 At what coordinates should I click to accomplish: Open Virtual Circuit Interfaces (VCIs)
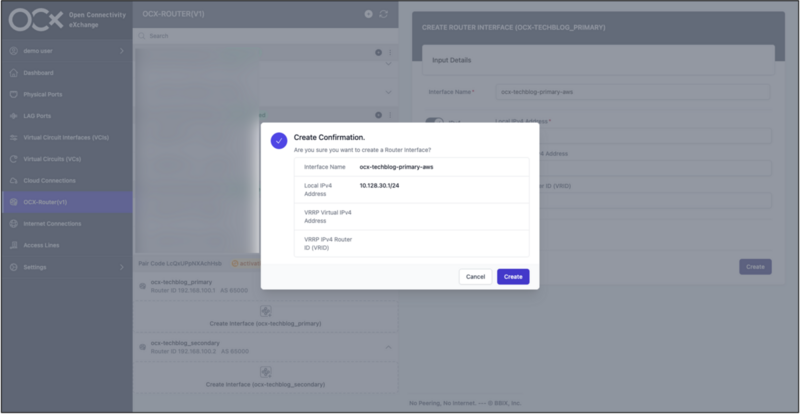point(66,138)
